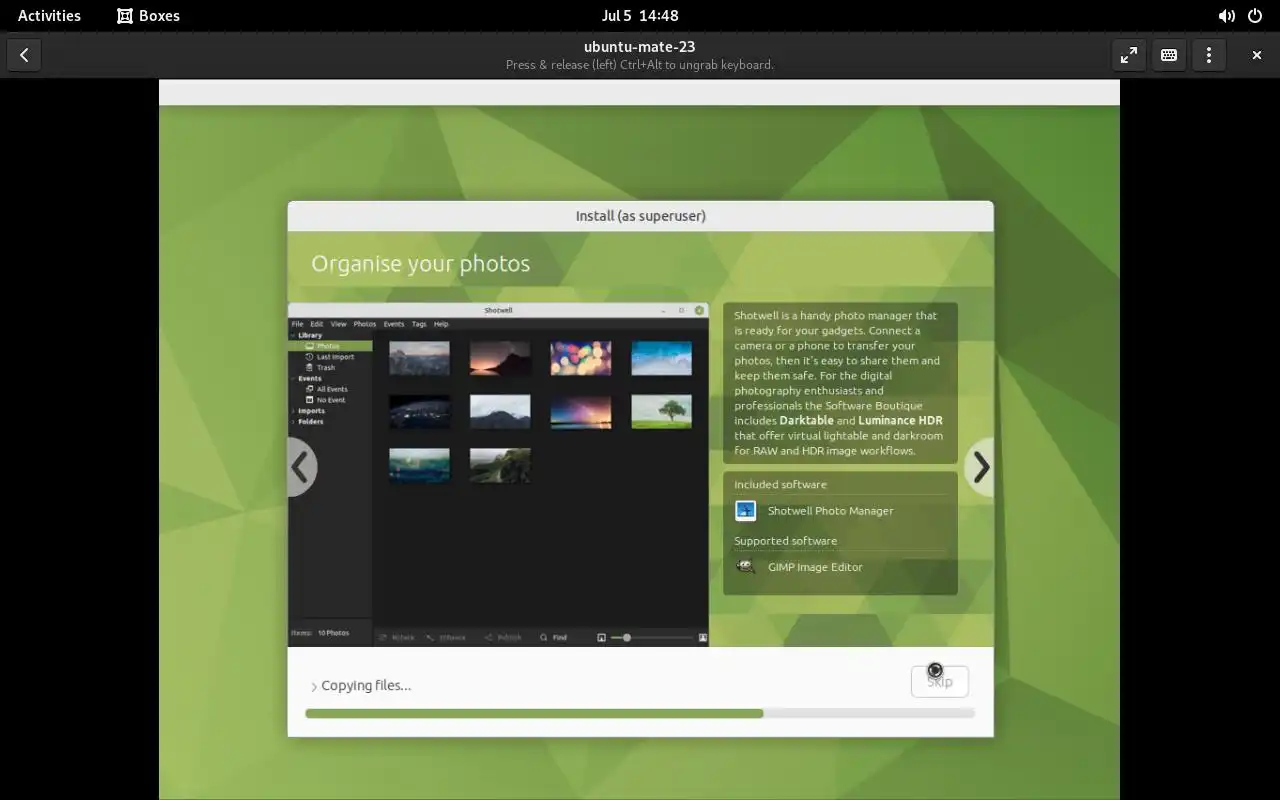This screenshot has height=800, width=1280.
Task: Open the power menu in the top bar
Action: click(1255, 16)
